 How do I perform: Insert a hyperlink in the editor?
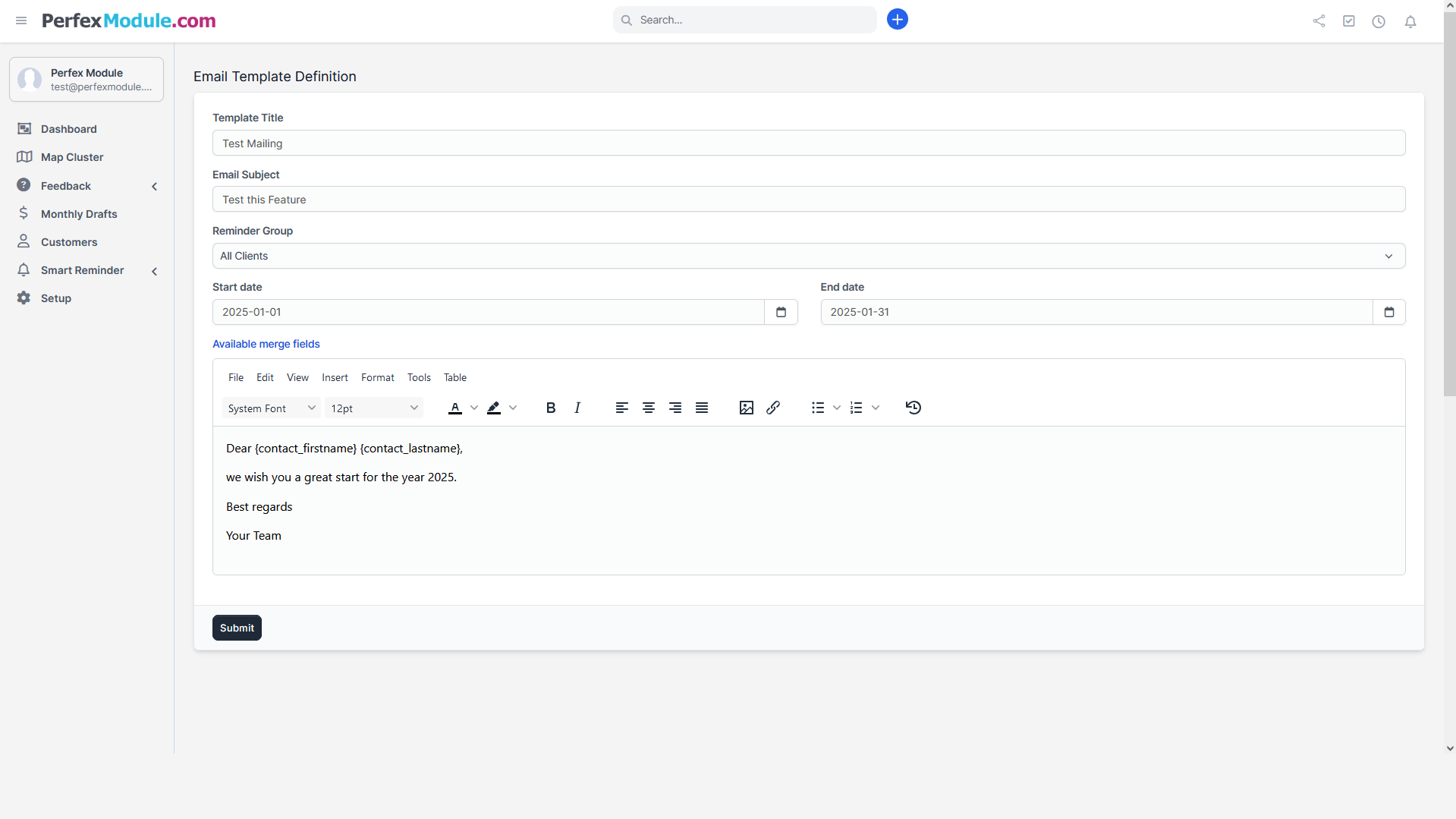[773, 408]
